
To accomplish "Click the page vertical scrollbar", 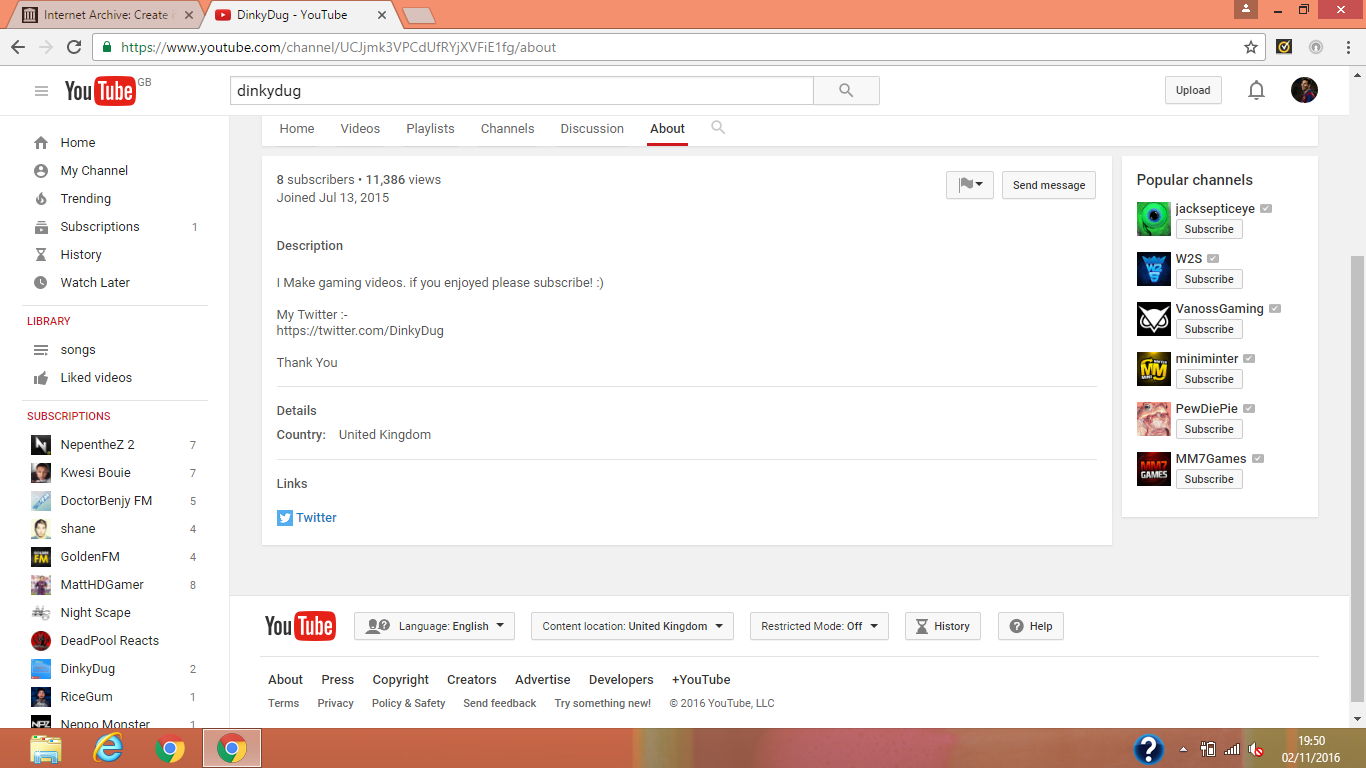I will coord(1357,478).
